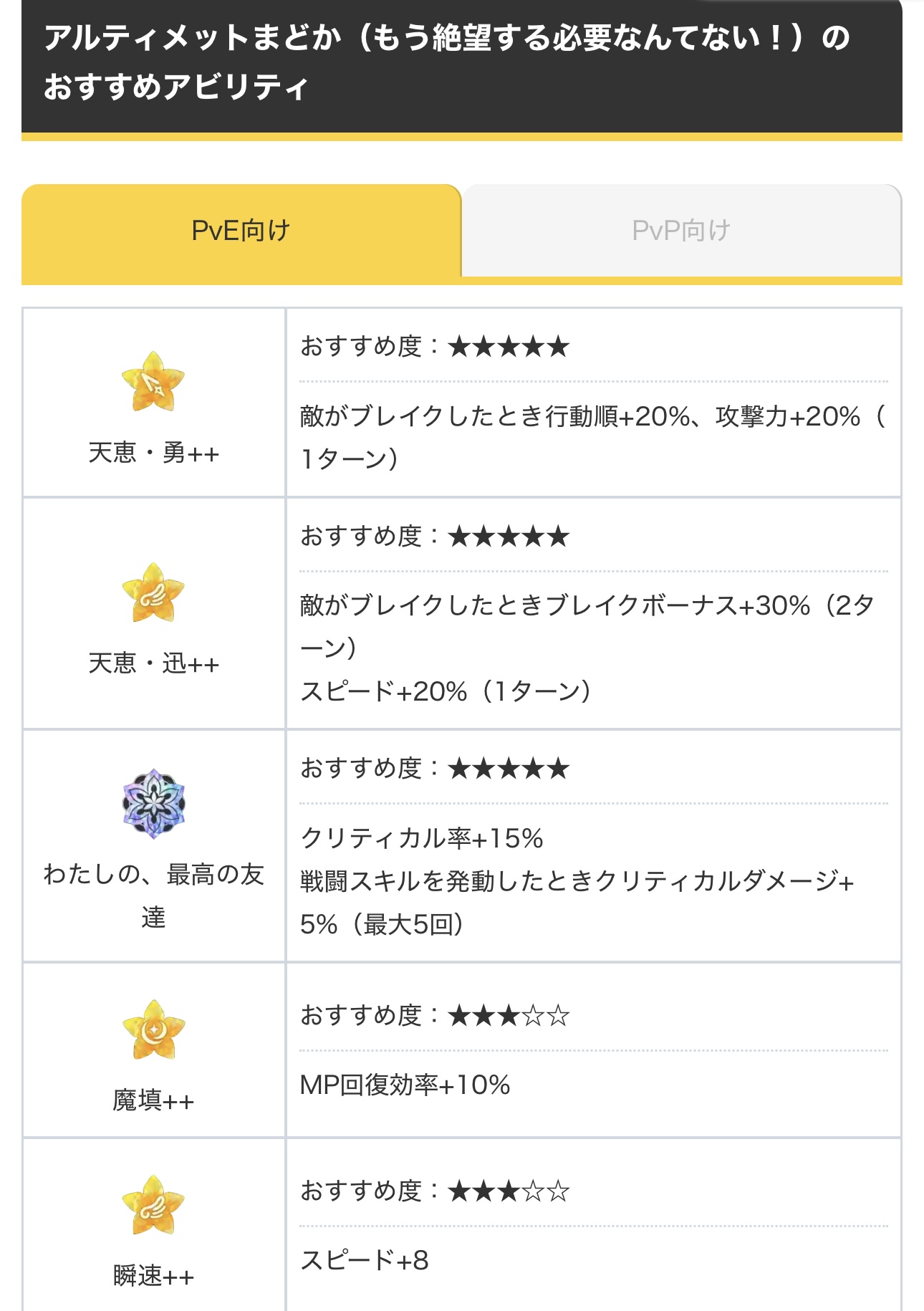This screenshot has height=1311, width=924.
Task: Select the クリティカル率+15% description line
Action: (x=421, y=838)
